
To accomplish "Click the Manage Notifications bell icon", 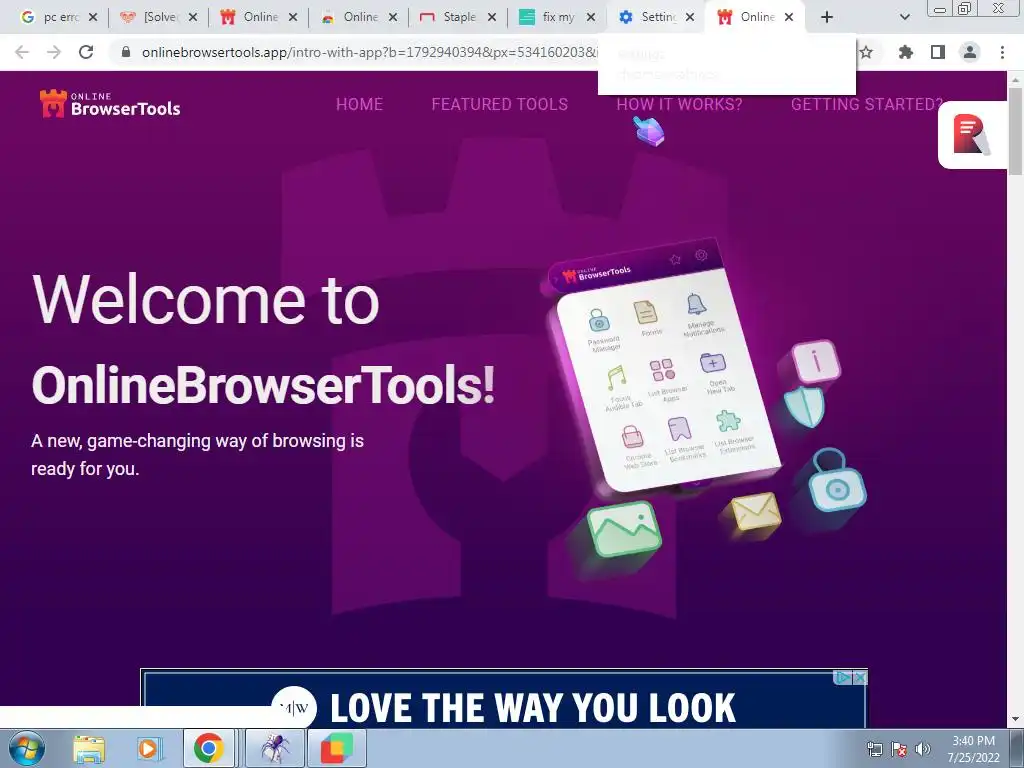I will (x=696, y=304).
